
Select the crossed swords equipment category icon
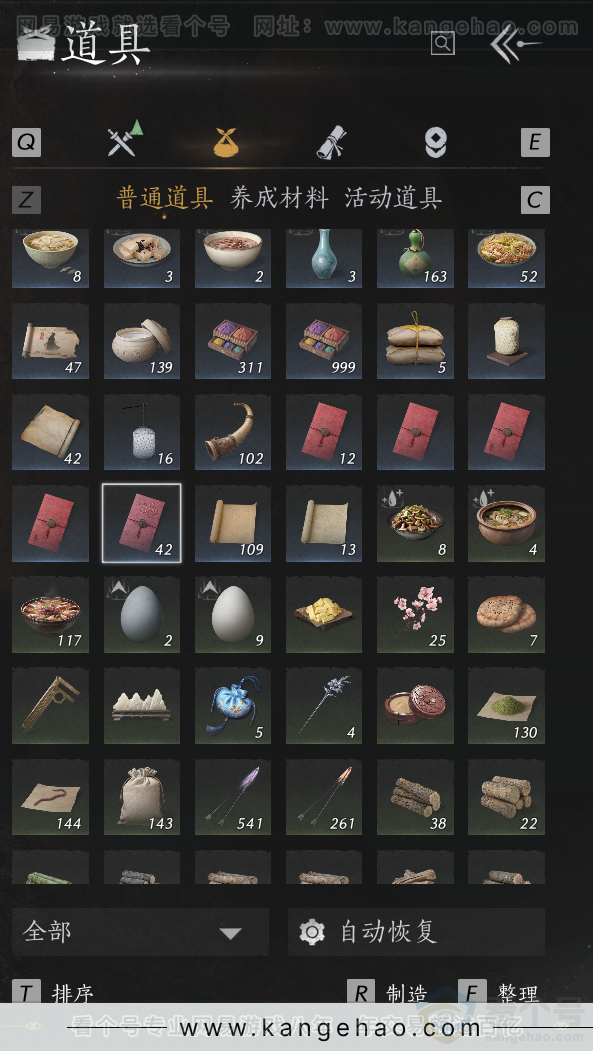pyautogui.click(x=125, y=140)
